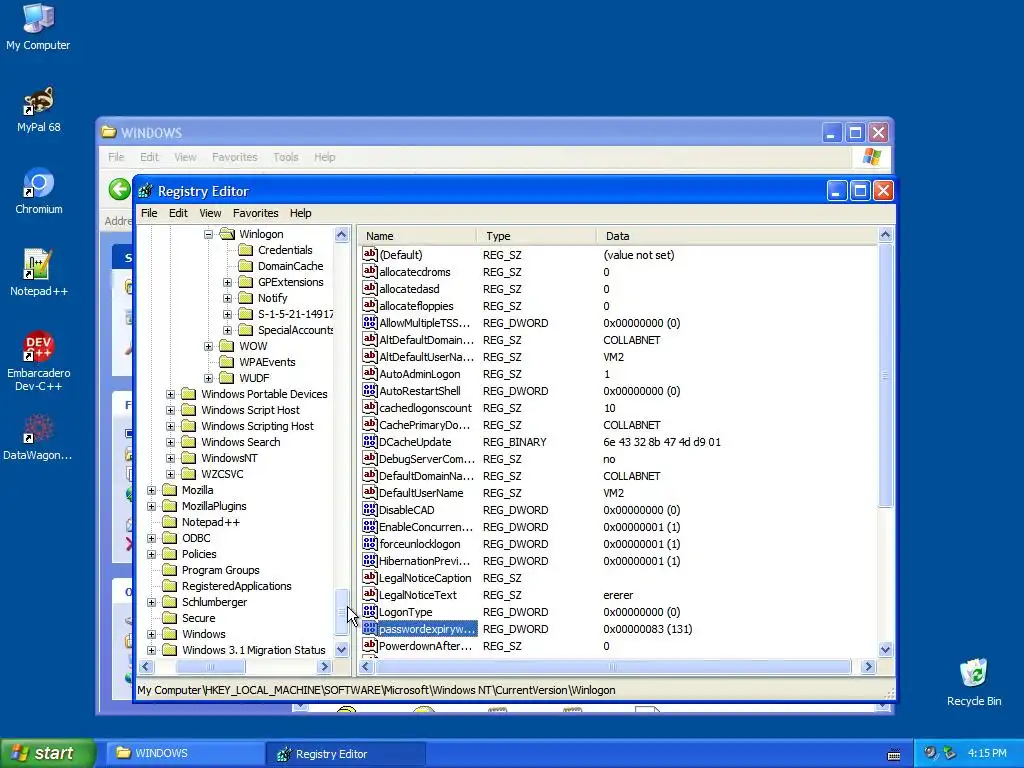Expand the WOW key
Image resolution: width=1024 pixels, height=768 pixels.
[208, 346]
